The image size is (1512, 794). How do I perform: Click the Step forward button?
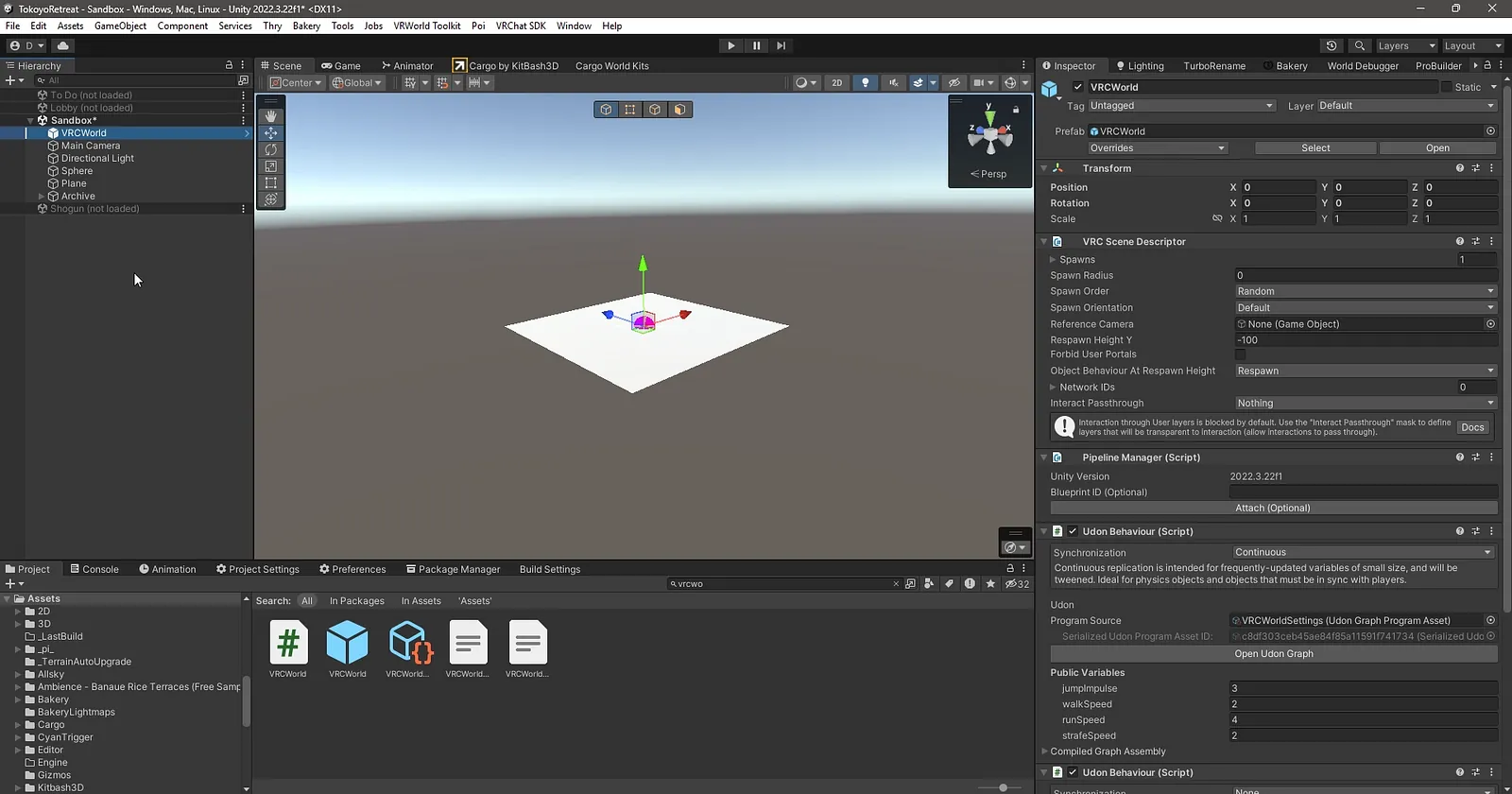coord(781,45)
